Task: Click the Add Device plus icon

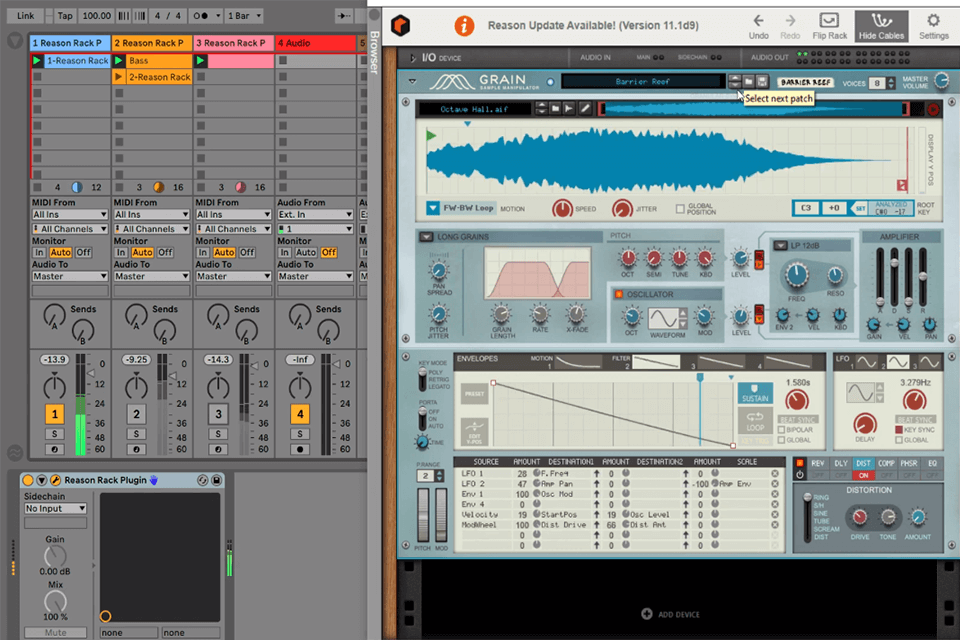Action: pos(647,614)
